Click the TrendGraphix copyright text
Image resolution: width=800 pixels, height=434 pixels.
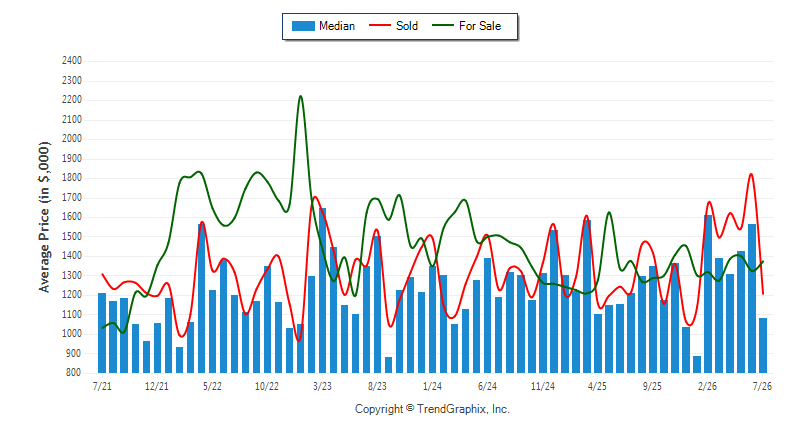pos(432,409)
